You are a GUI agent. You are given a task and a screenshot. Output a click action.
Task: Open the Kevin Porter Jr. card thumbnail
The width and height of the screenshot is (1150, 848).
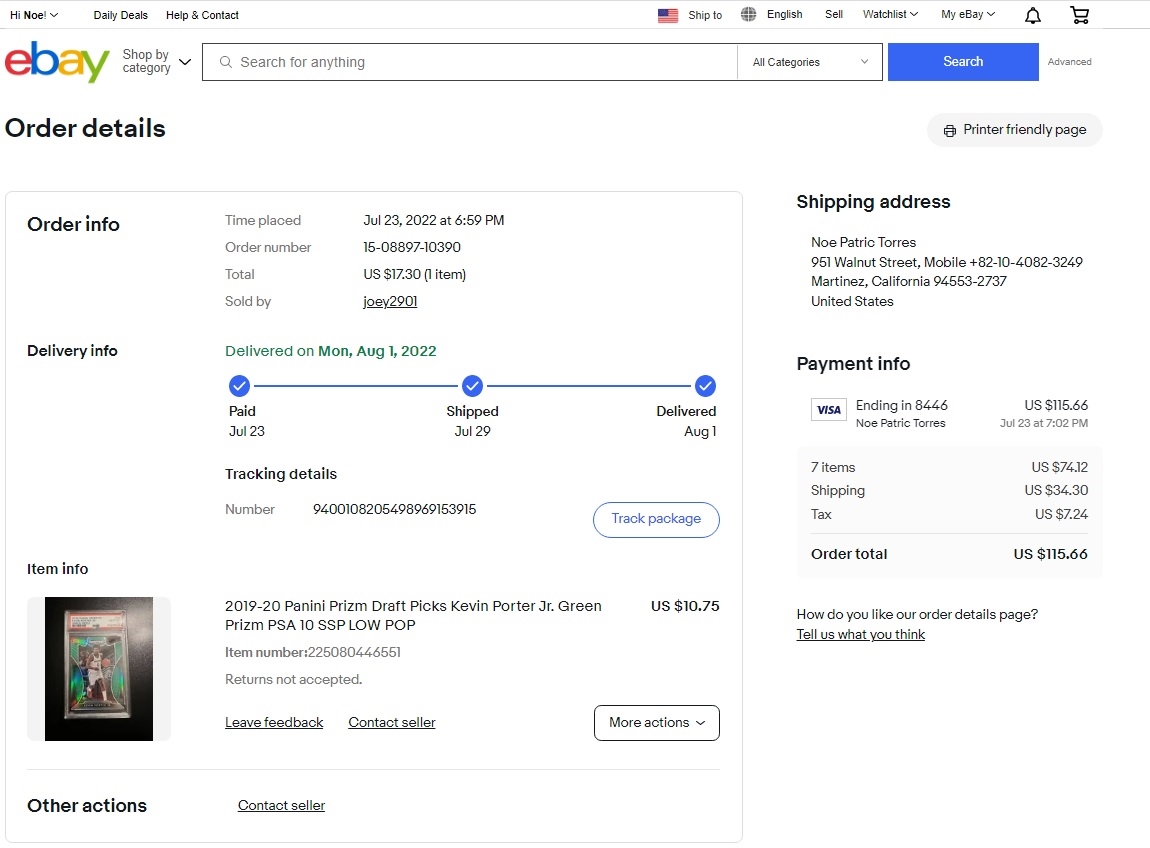coord(99,669)
